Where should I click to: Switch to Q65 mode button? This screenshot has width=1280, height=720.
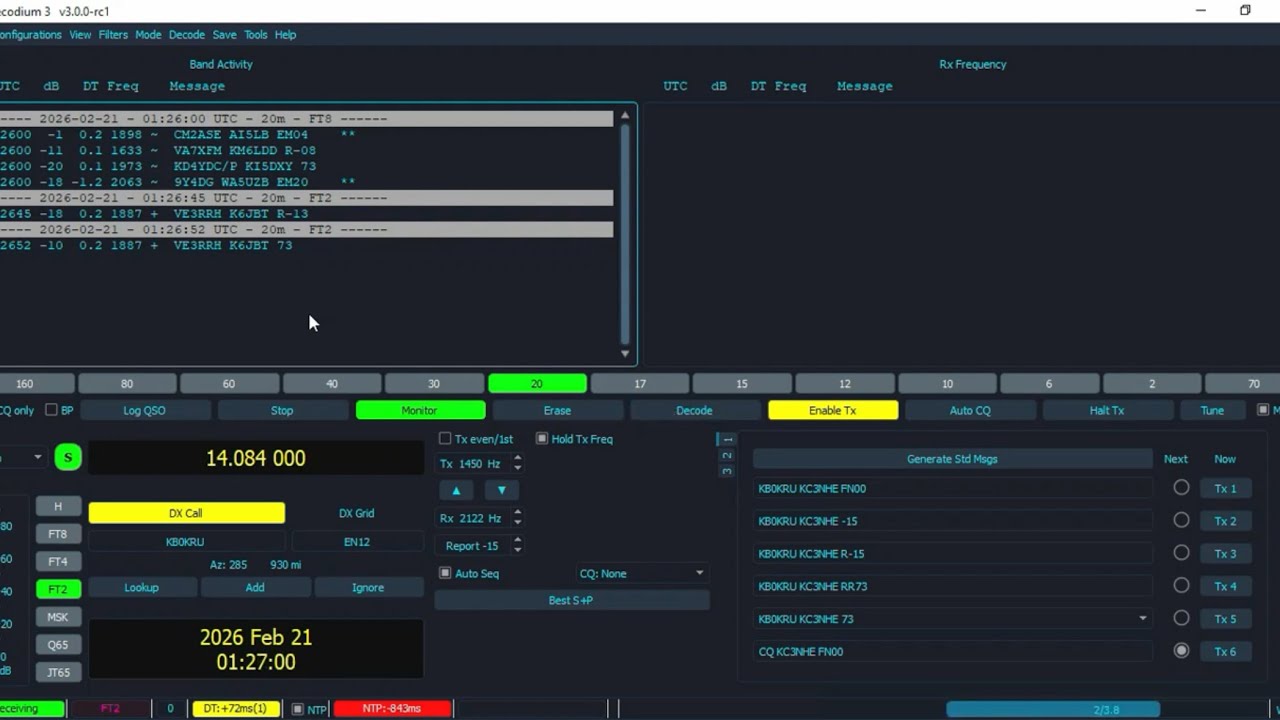(58, 645)
